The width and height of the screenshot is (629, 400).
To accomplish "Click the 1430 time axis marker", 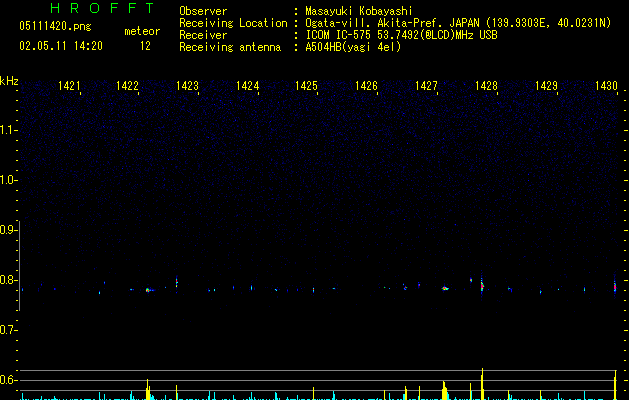I will pyautogui.click(x=606, y=86).
